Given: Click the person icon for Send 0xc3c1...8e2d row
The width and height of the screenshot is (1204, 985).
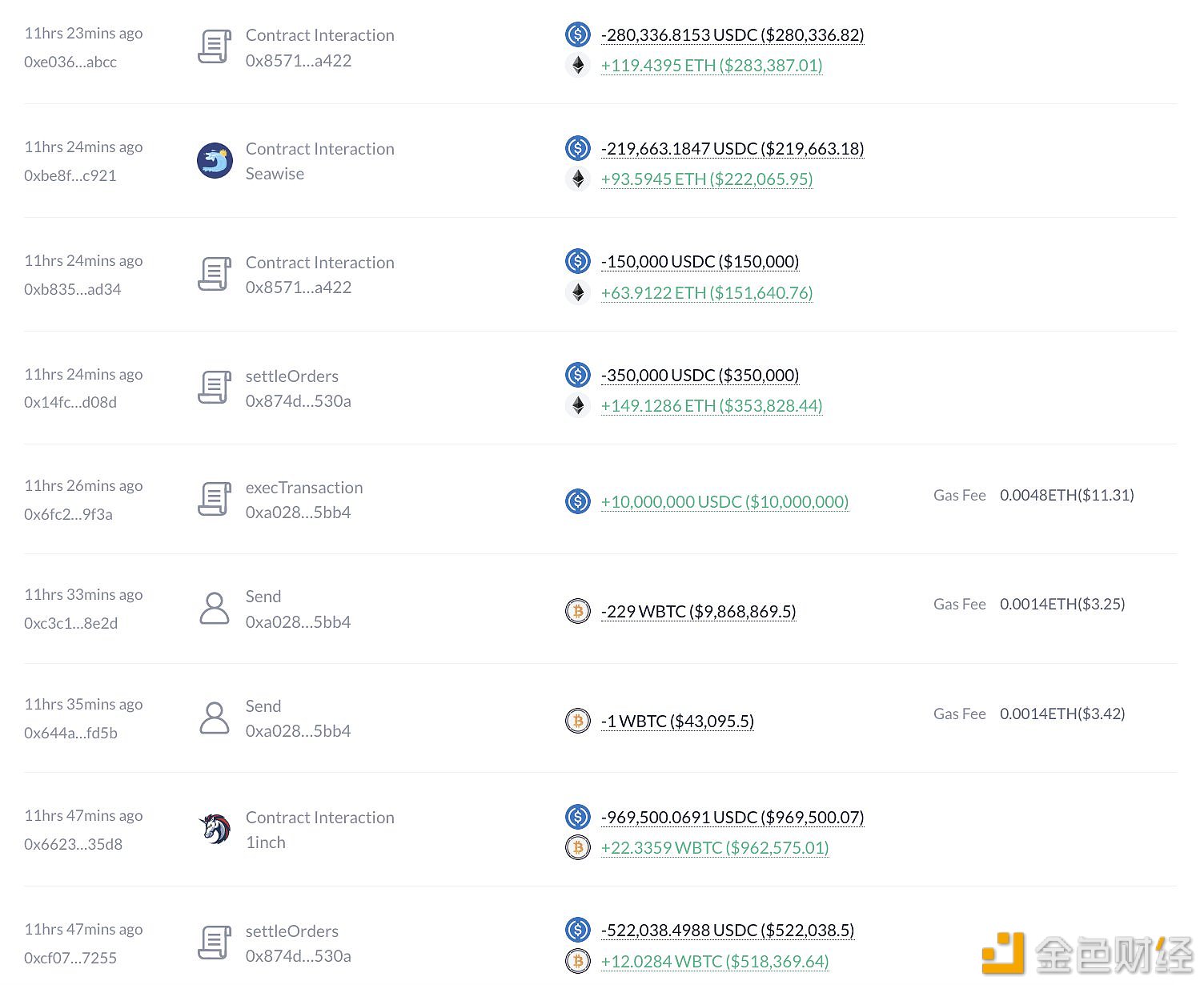Looking at the screenshot, I should click(x=215, y=609).
